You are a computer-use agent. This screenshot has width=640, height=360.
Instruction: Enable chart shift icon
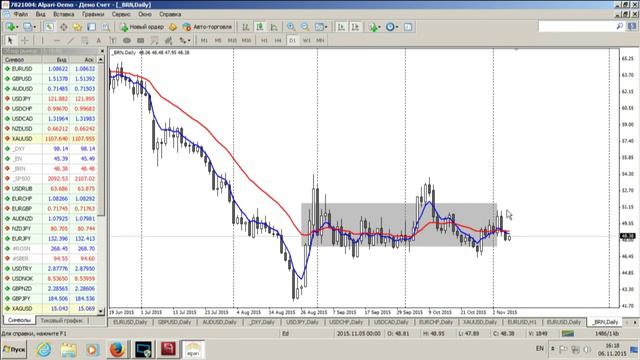tap(356, 27)
